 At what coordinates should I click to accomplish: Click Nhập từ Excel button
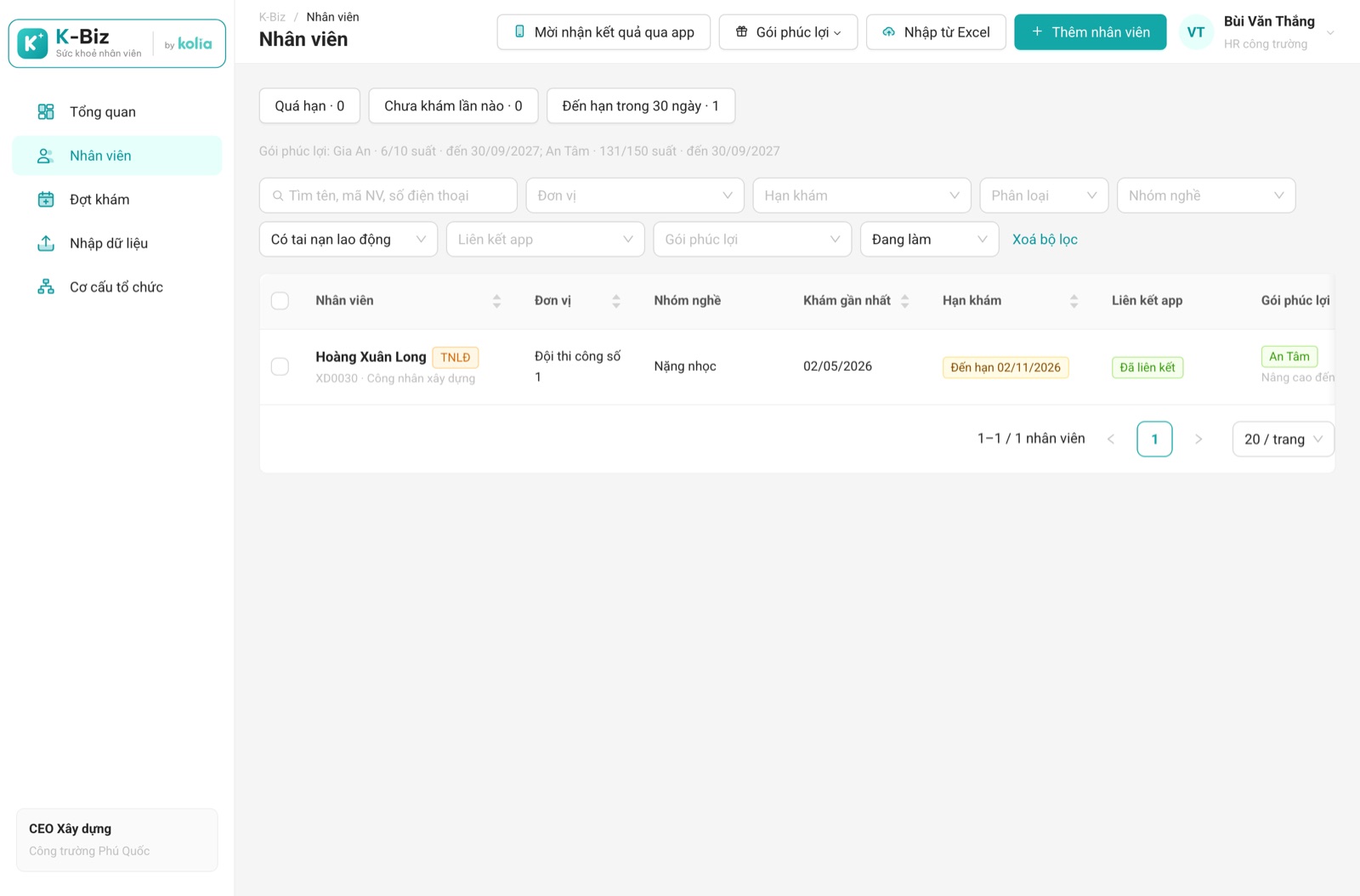(936, 32)
